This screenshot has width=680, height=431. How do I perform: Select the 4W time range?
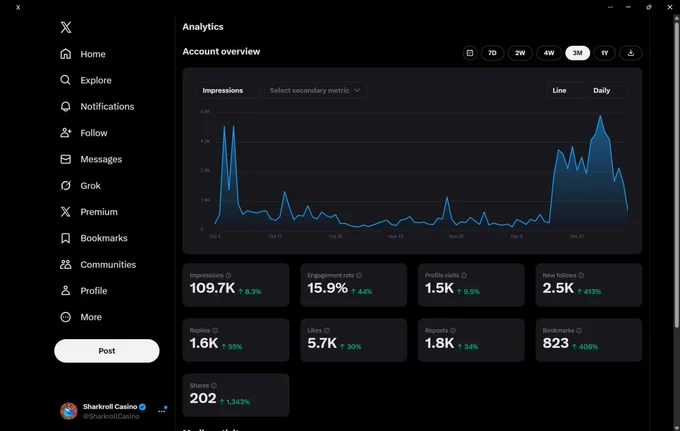tap(549, 53)
